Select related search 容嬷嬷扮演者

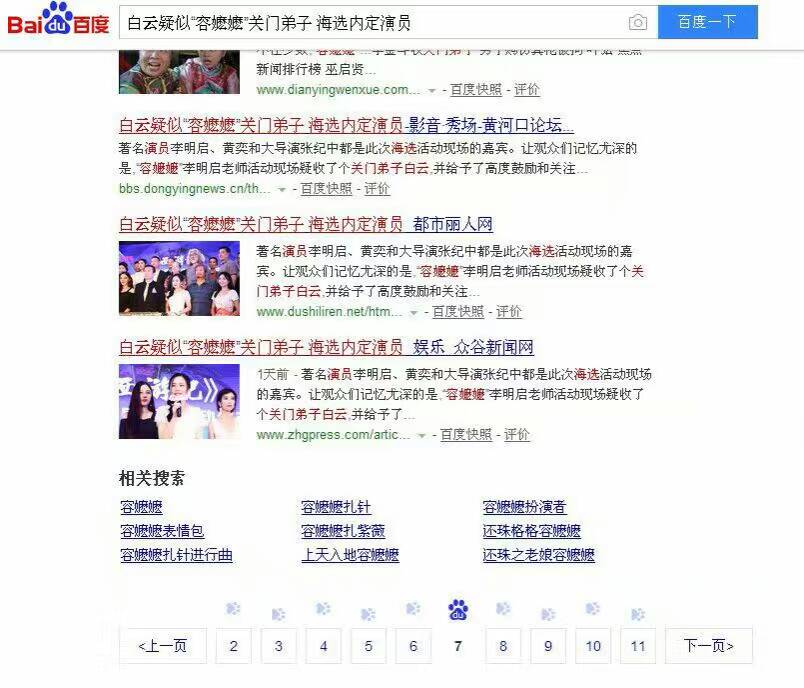tap(524, 507)
